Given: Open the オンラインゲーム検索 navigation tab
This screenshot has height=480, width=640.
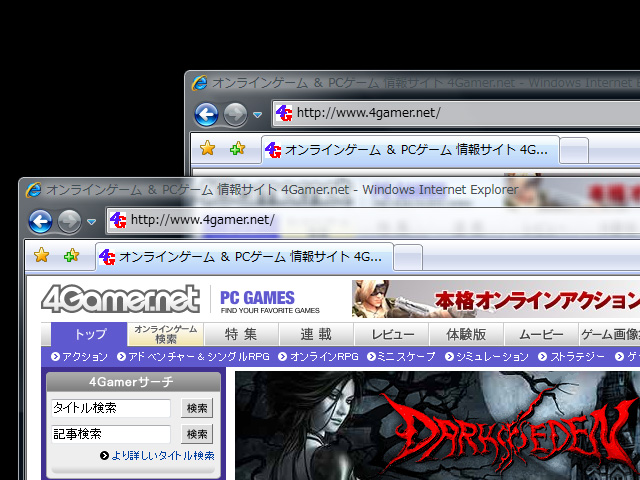Looking at the screenshot, I should 165,334.
